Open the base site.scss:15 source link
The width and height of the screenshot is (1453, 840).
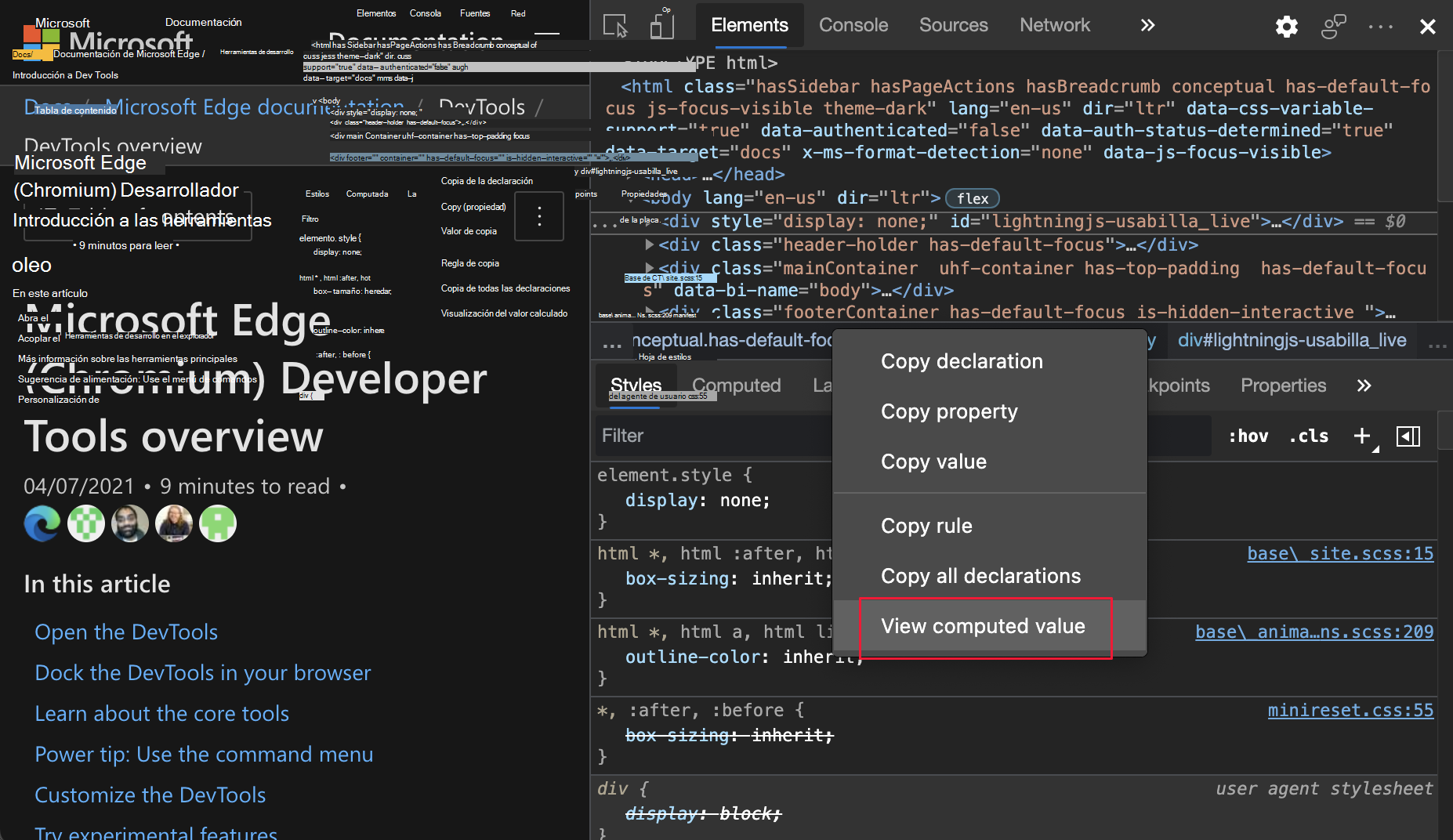pyautogui.click(x=1340, y=554)
